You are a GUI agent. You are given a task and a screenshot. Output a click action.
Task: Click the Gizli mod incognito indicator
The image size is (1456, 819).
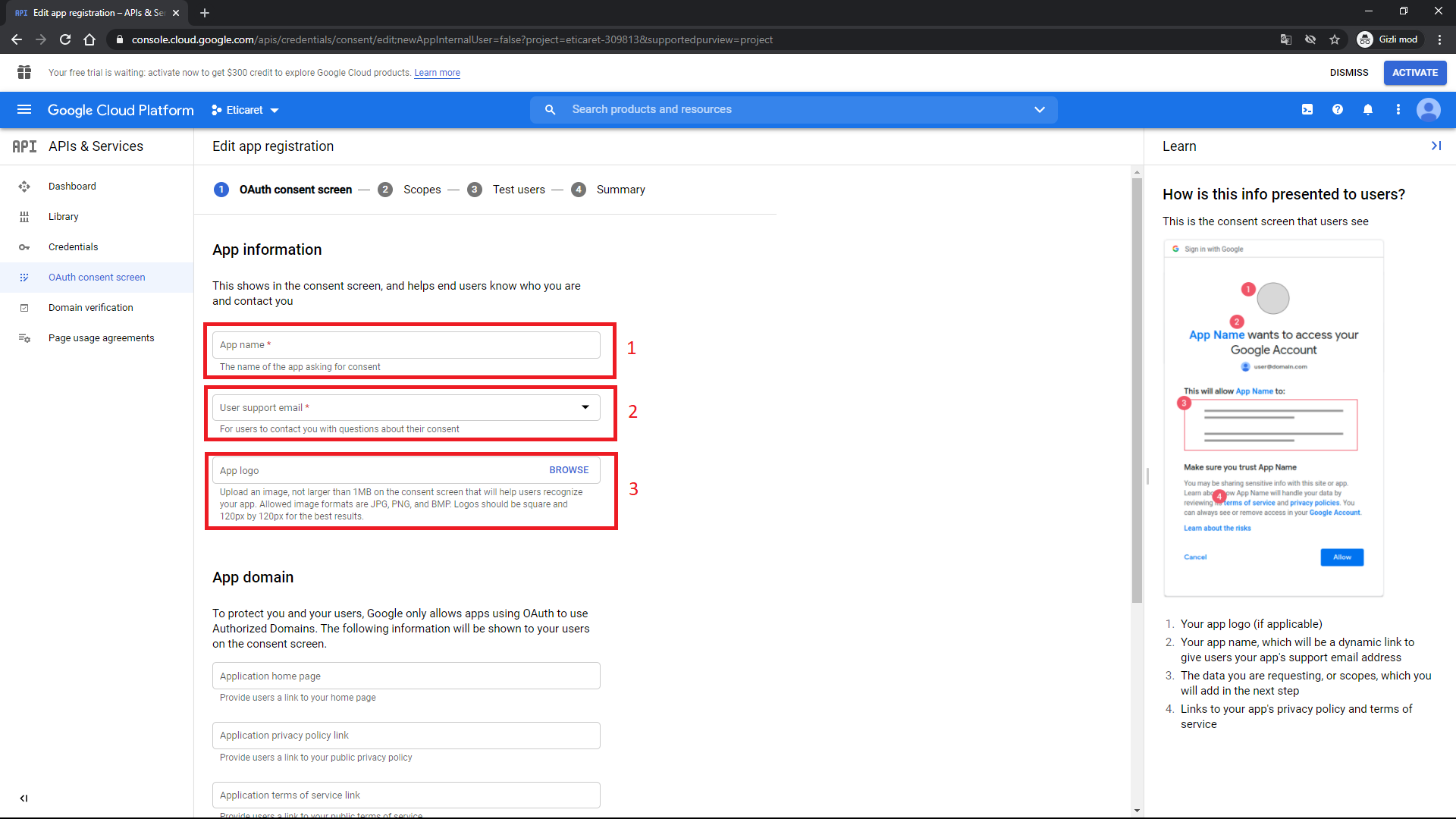coord(1389,39)
